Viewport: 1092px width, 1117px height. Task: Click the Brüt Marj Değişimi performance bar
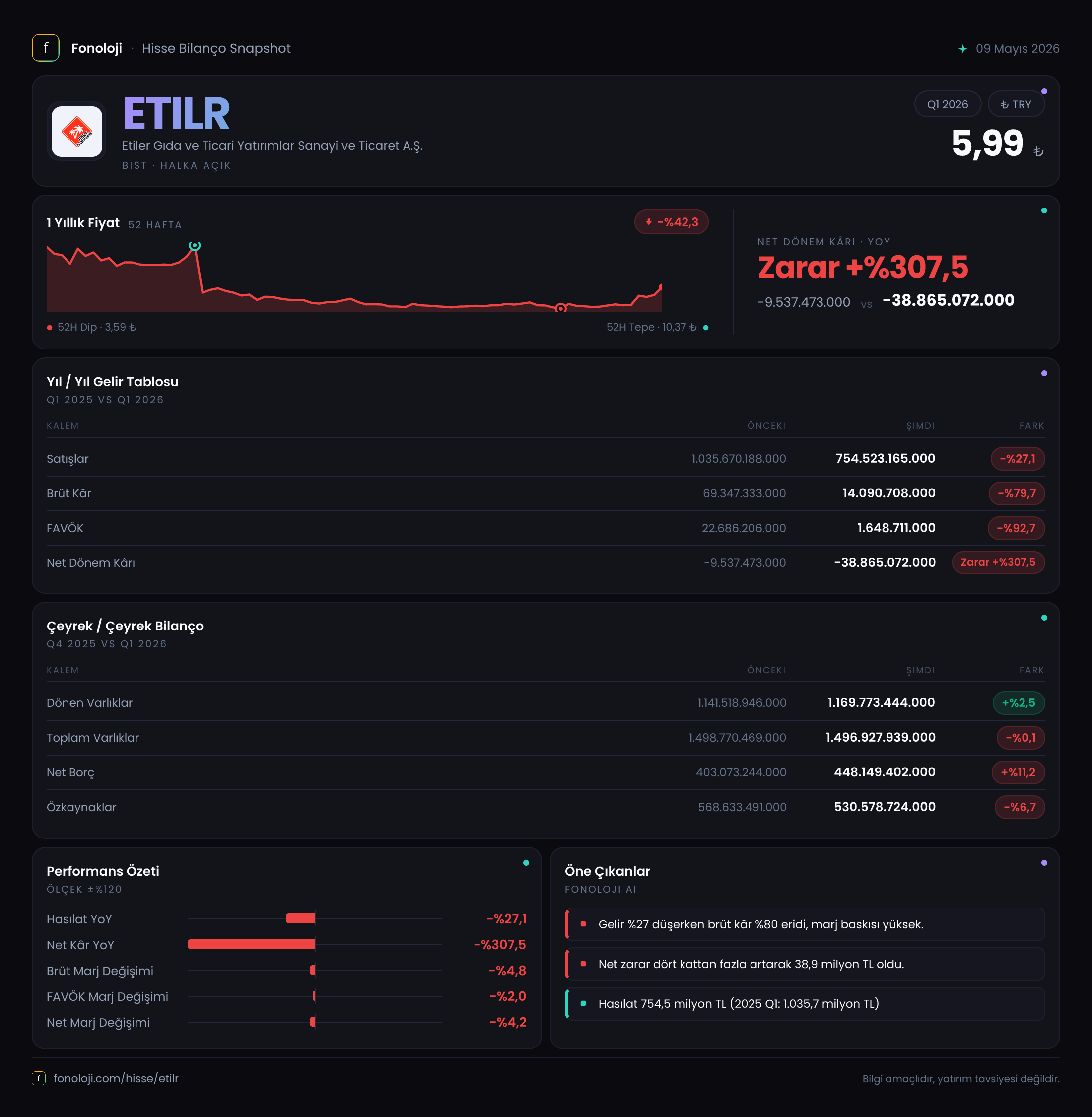(x=313, y=970)
